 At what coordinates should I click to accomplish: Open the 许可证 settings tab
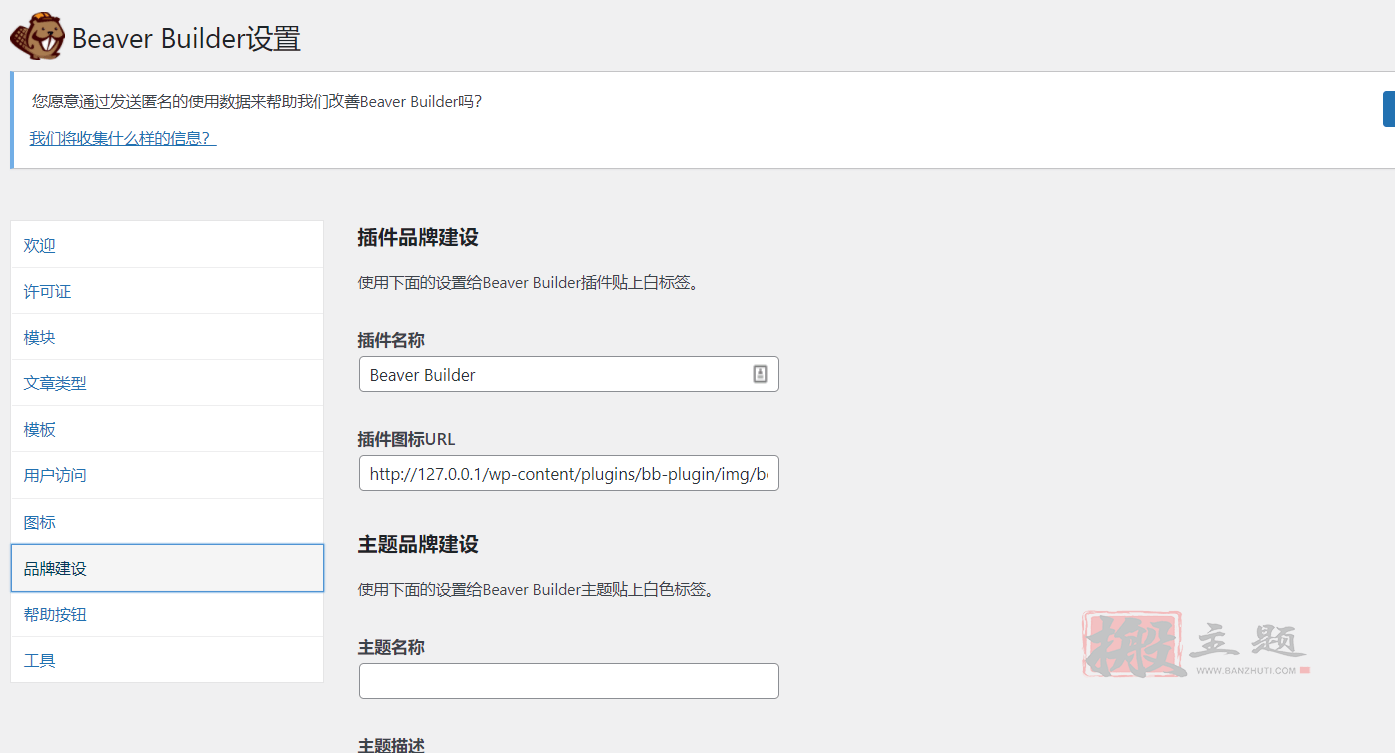167,291
